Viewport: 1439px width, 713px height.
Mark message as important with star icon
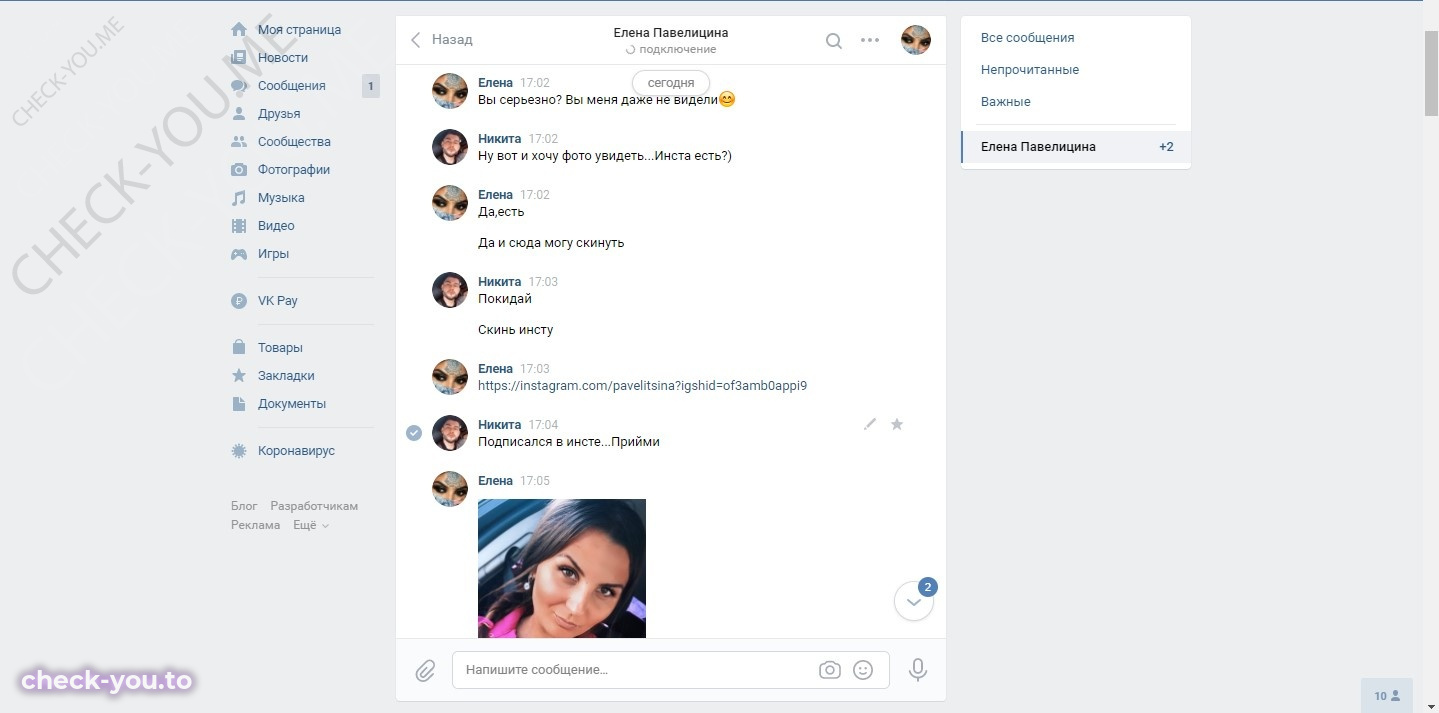(897, 425)
